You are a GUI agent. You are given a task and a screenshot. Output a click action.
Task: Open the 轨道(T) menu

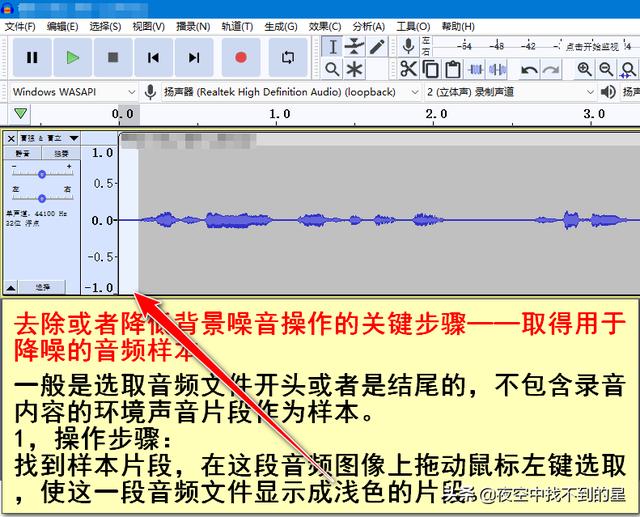click(x=237, y=27)
